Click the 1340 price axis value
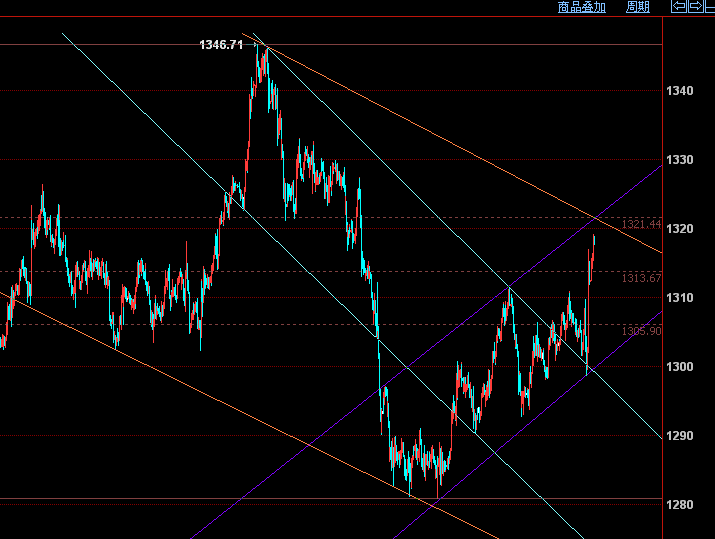The width and height of the screenshot is (715, 539). (679, 91)
